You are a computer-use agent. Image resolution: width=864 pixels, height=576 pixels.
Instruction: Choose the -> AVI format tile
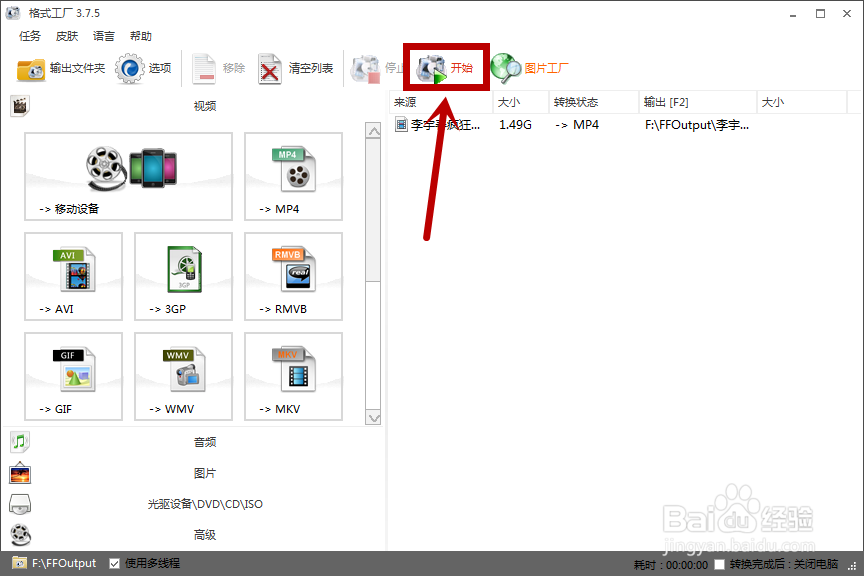tap(73, 276)
